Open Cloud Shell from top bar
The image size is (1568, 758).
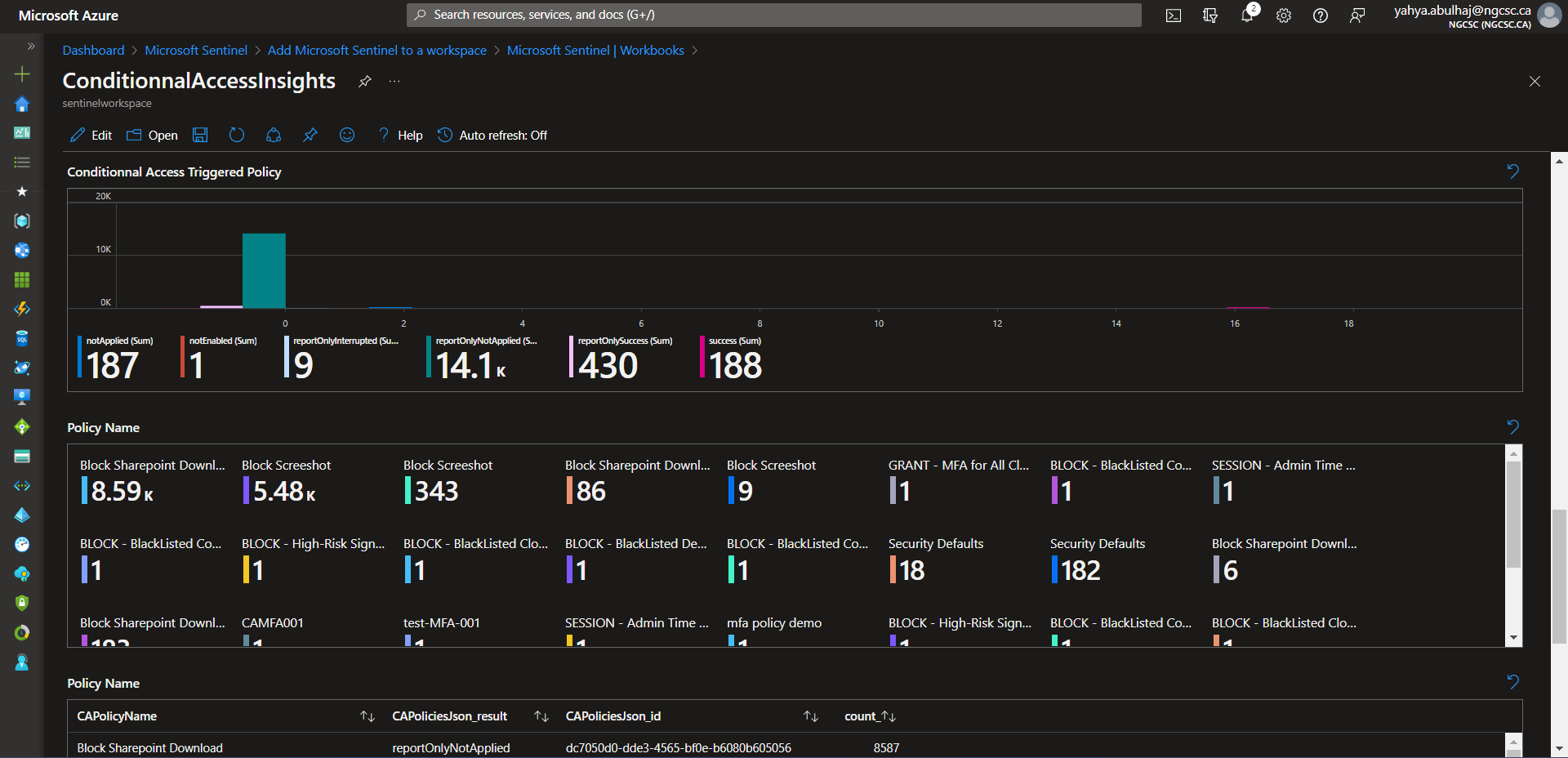click(x=1174, y=16)
